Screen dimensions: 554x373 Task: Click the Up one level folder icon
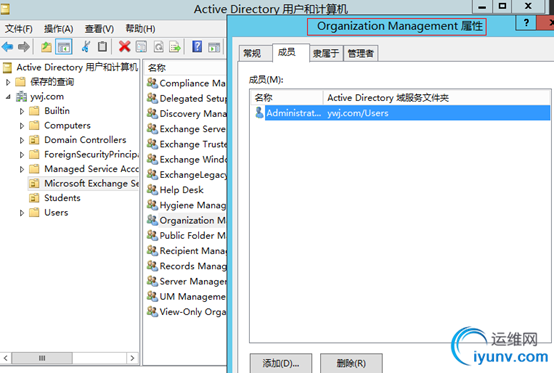(46, 47)
